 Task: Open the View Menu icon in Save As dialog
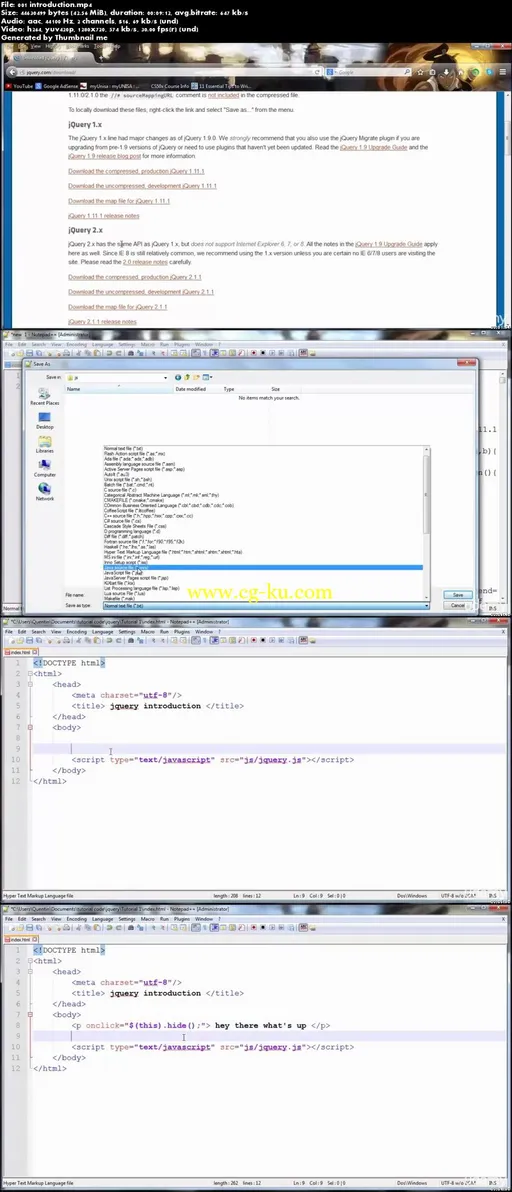pos(207,377)
